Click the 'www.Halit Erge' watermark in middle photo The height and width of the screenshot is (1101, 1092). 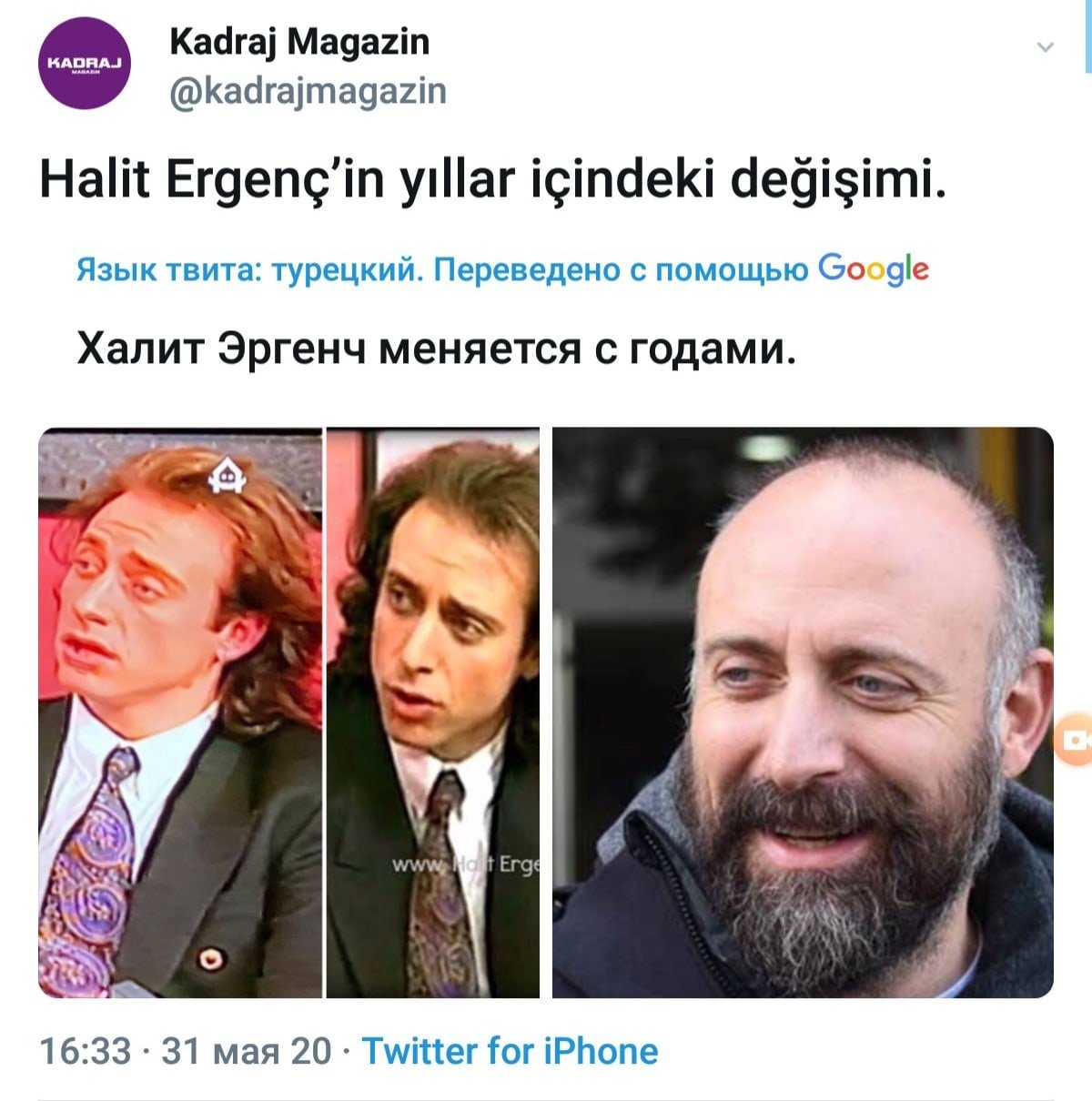[466, 865]
